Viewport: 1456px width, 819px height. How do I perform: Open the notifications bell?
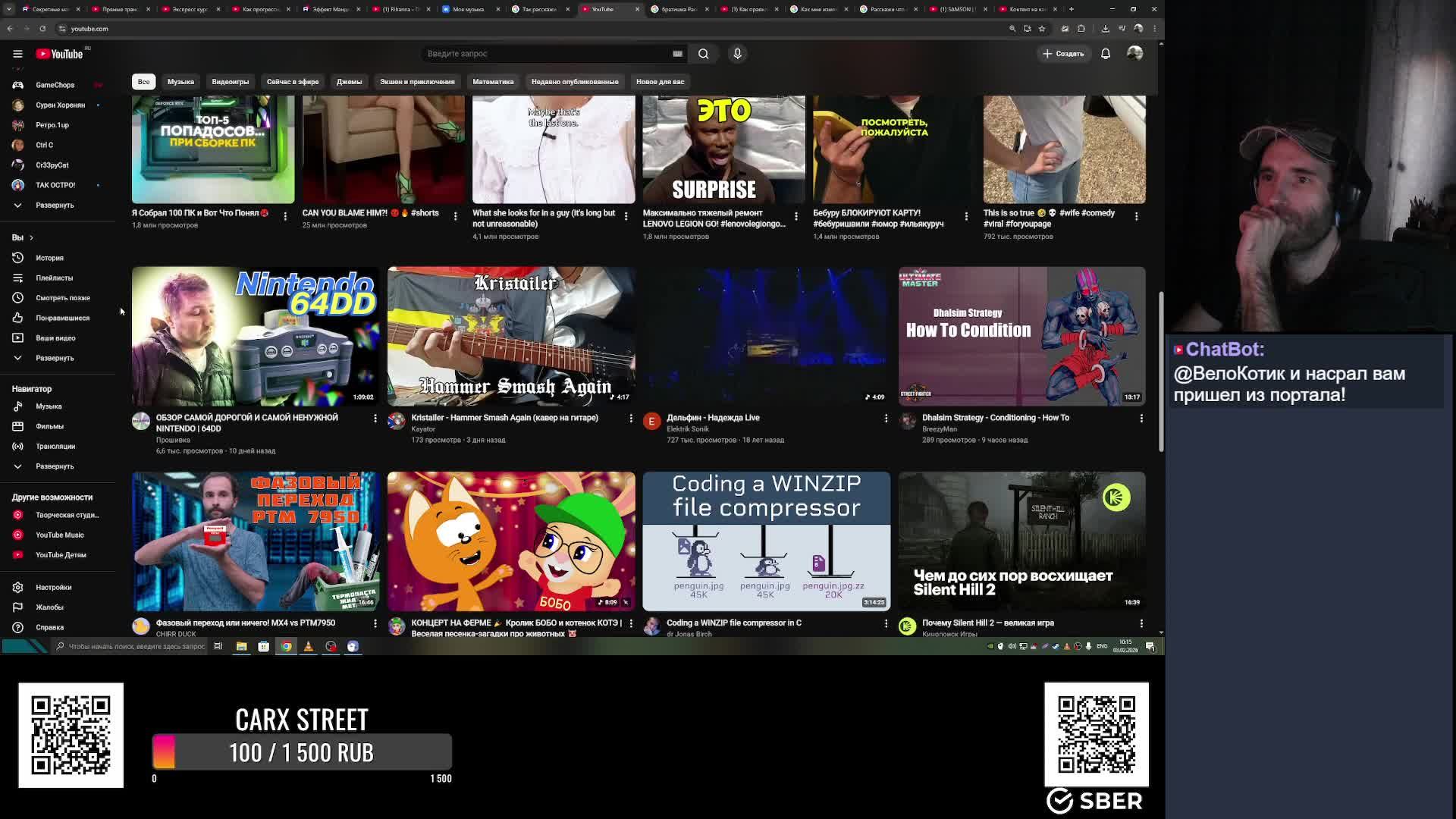(1106, 54)
